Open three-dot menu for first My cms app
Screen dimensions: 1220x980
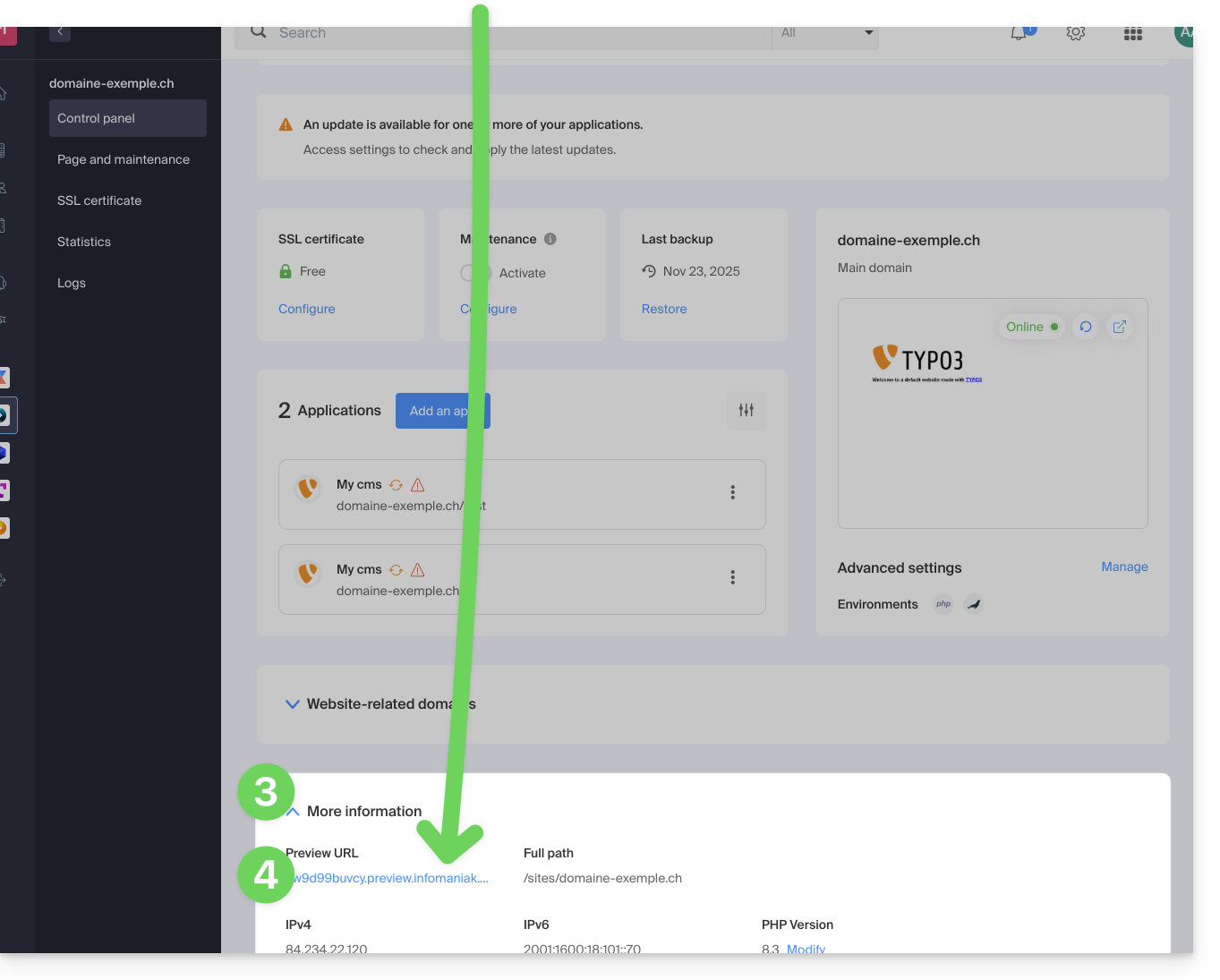click(733, 492)
